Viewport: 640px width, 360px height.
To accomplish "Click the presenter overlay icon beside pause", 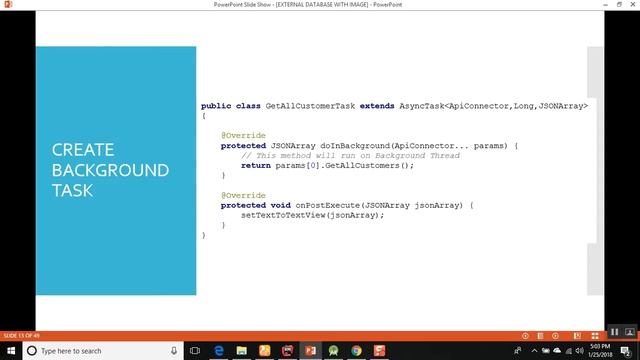I will (x=630, y=332).
